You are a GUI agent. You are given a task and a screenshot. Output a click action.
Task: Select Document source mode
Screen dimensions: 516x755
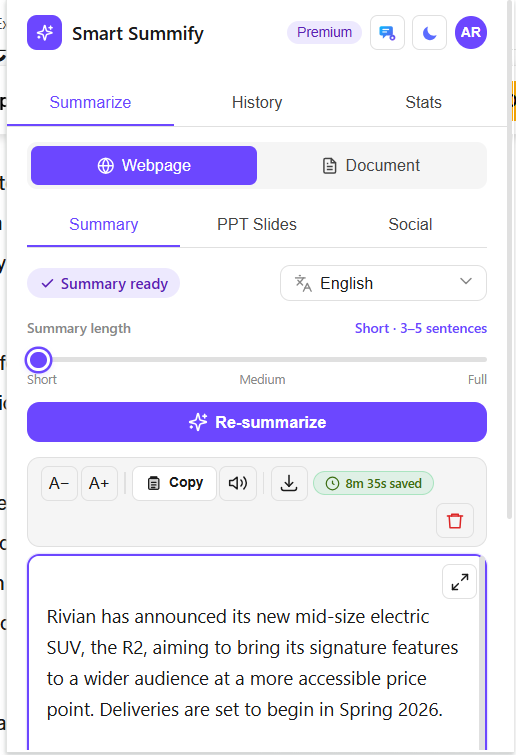click(x=371, y=166)
